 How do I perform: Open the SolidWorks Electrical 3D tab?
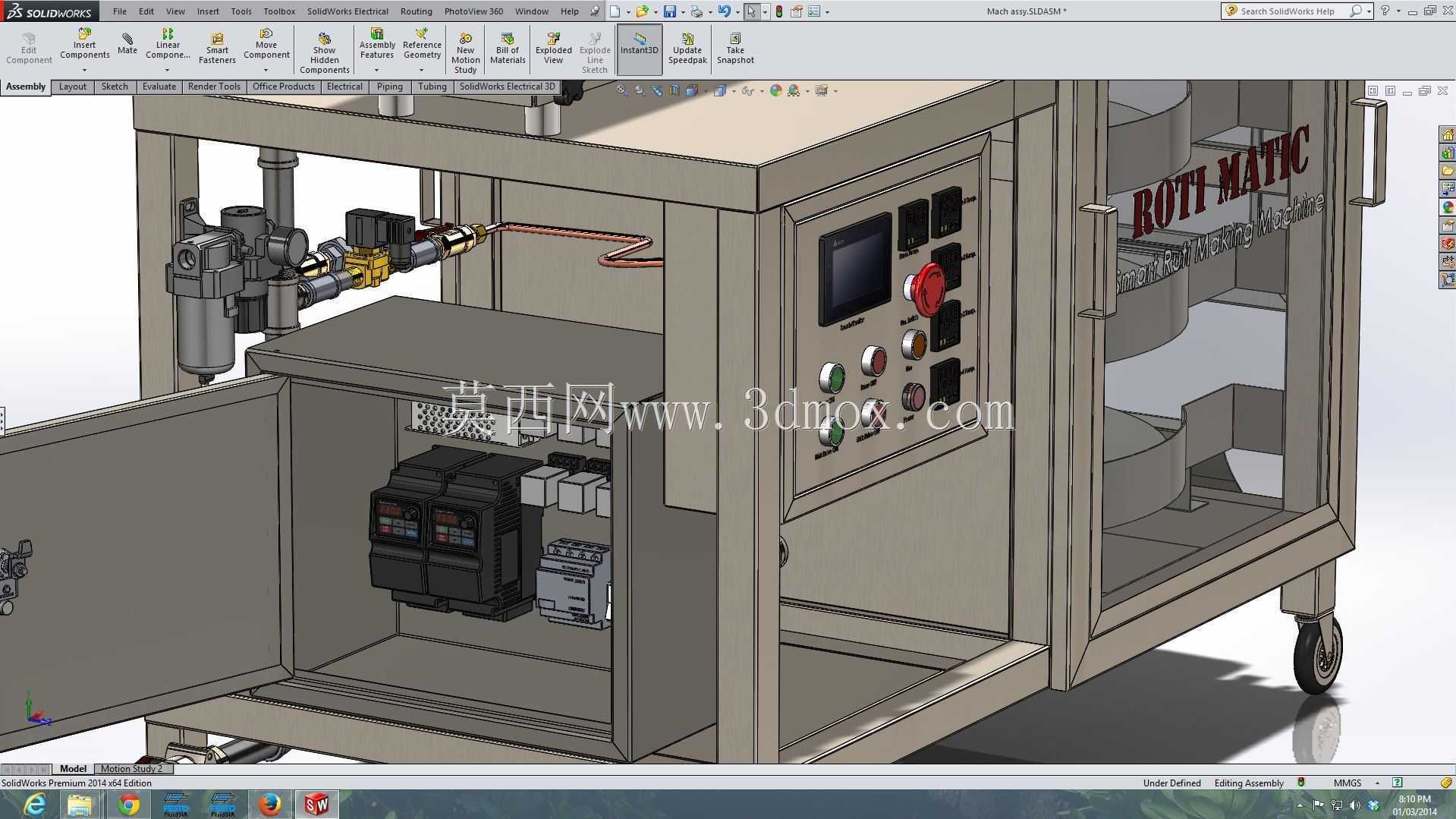tap(507, 87)
